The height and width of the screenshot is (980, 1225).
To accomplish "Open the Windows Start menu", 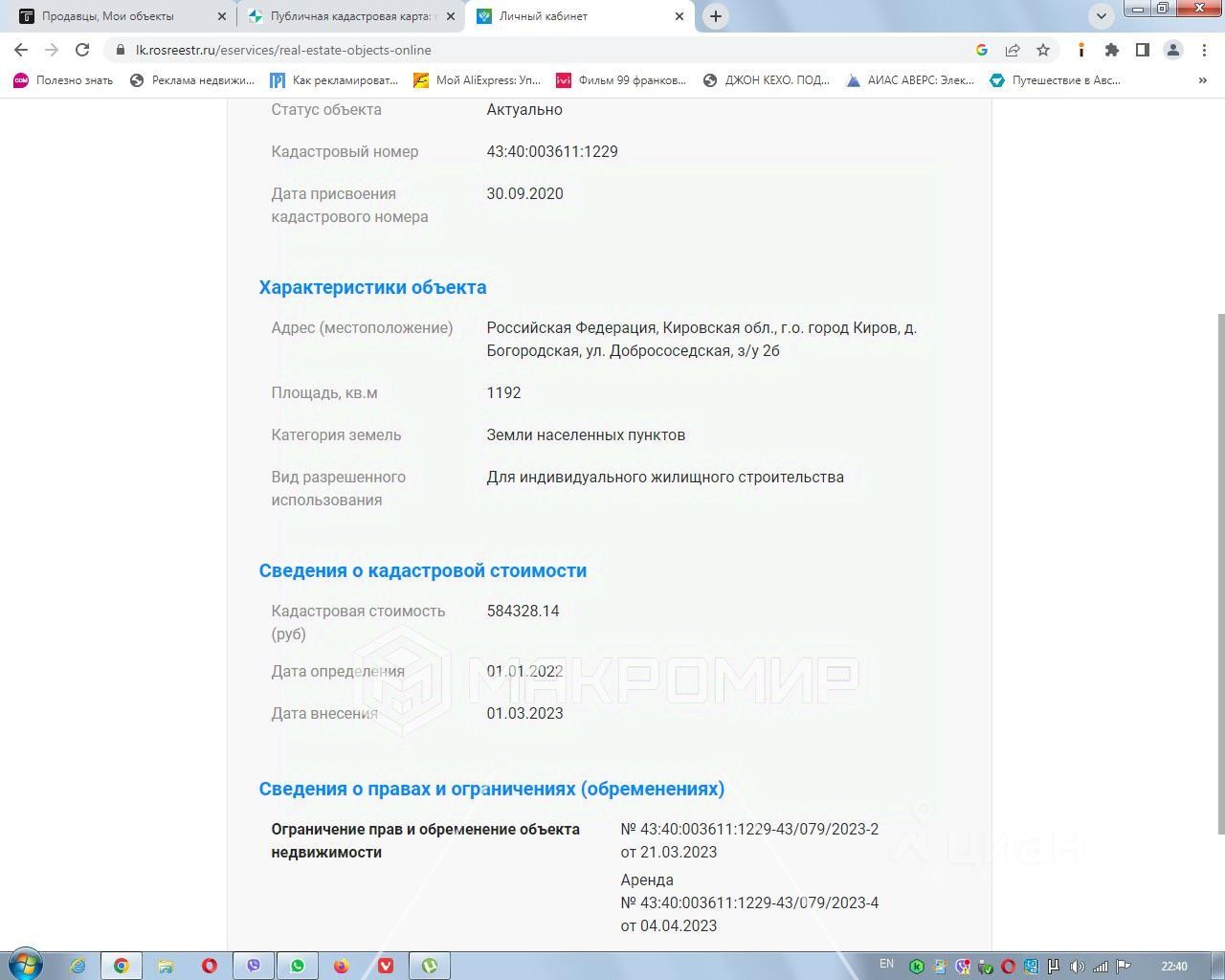I will pos(26,965).
